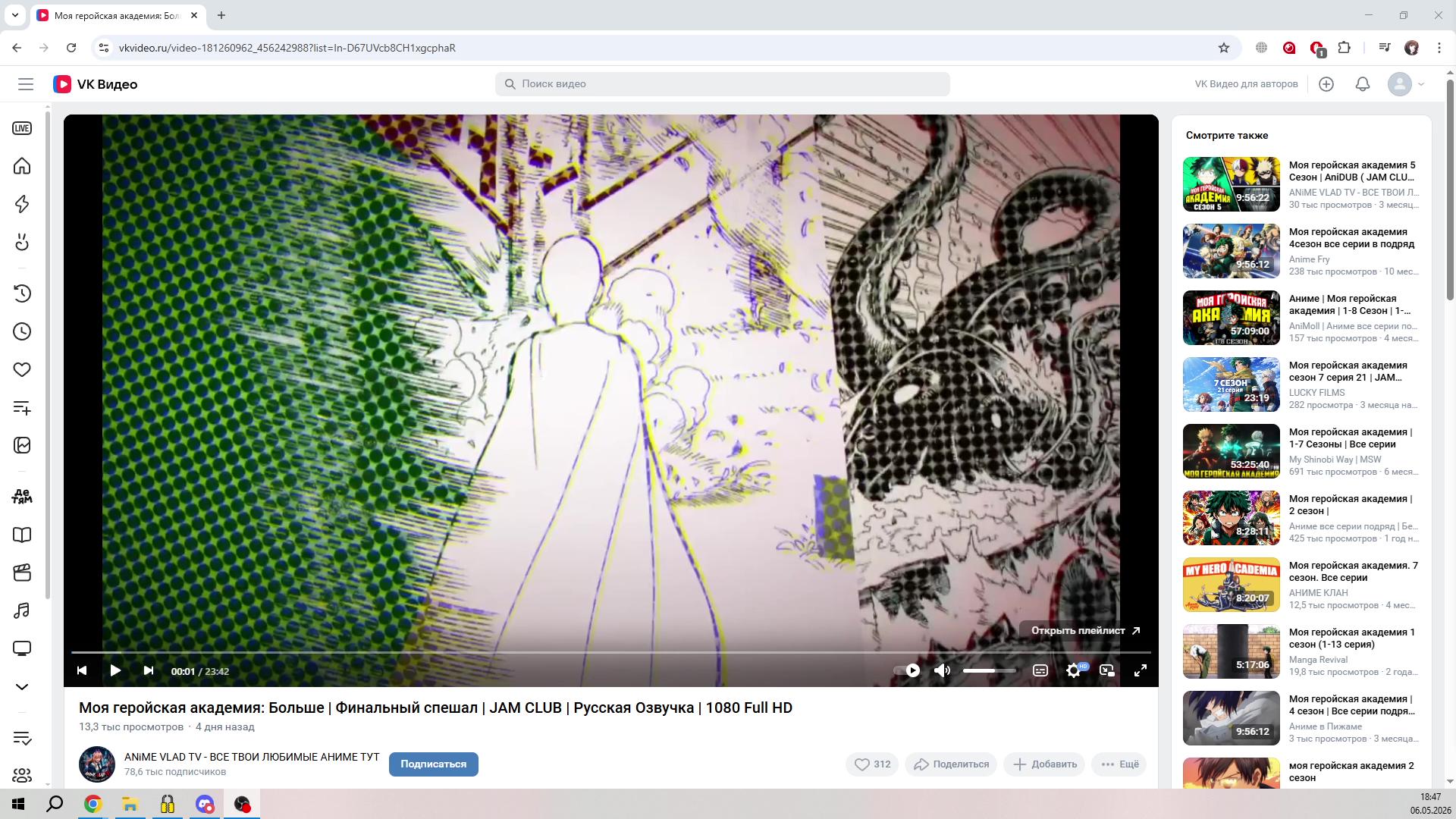Expand more items in left sidebar
This screenshot has height=819, width=1456.
(x=22, y=687)
